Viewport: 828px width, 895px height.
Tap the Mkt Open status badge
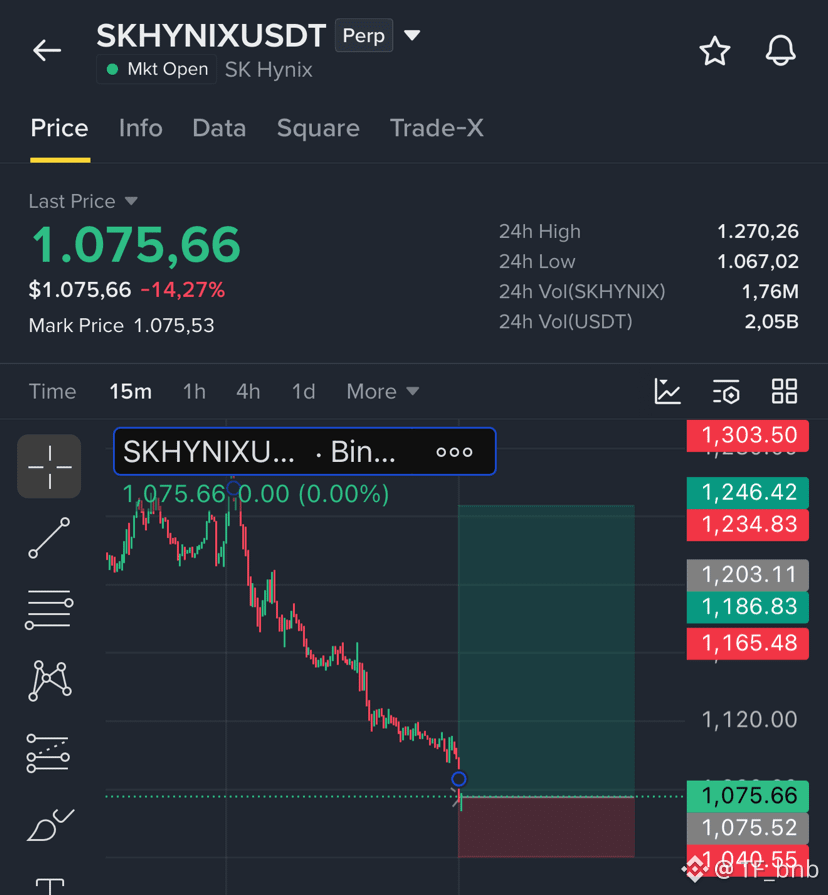(156, 69)
